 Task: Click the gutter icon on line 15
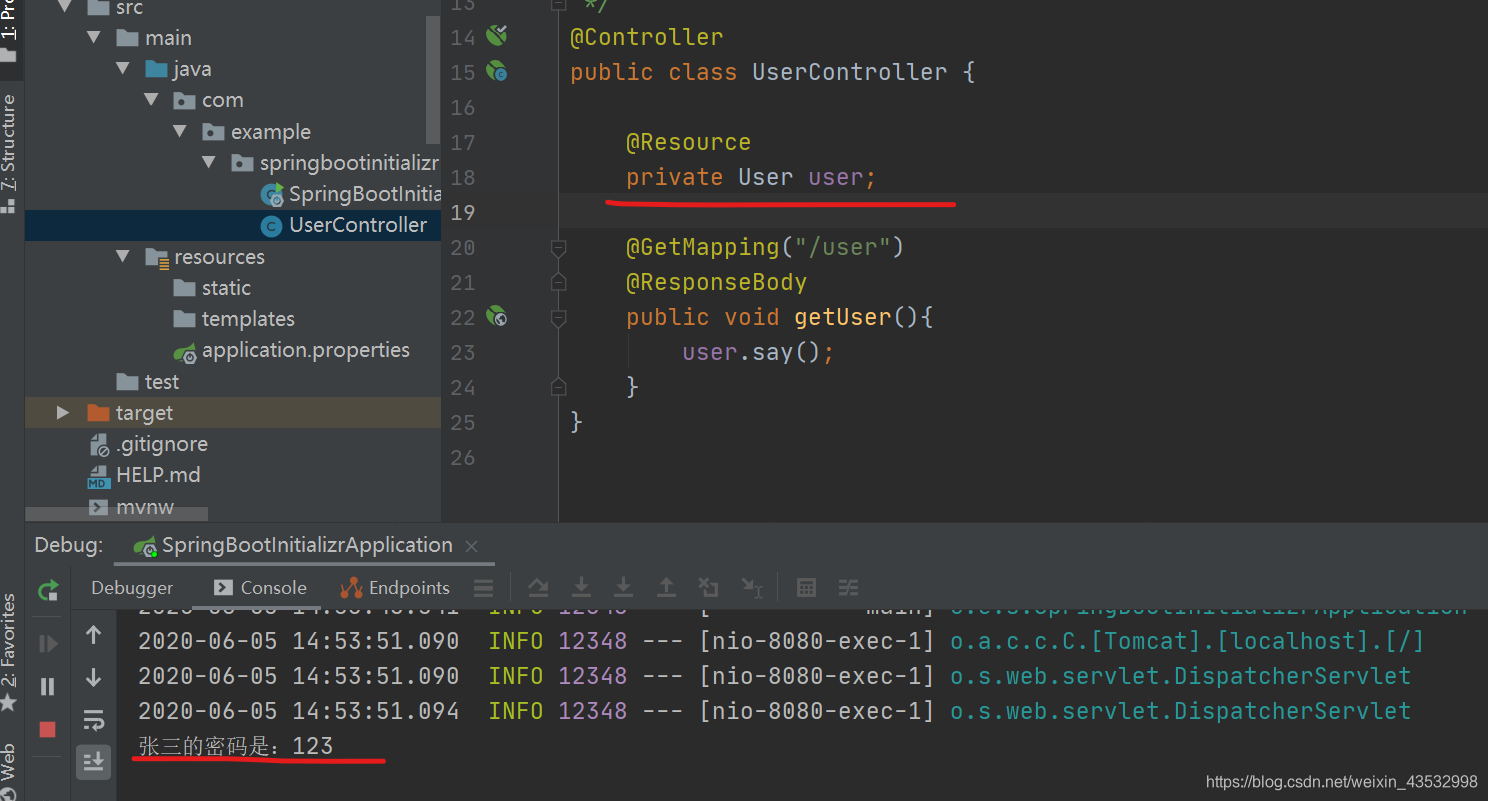click(497, 72)
